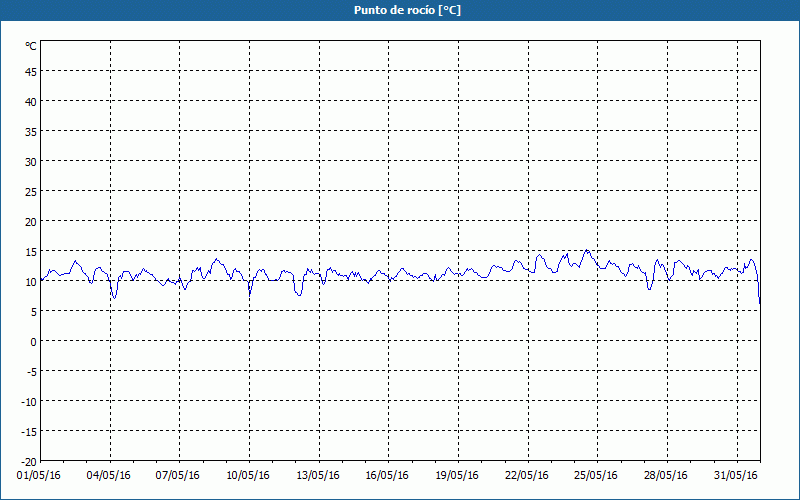Select the y-axis value 10
This screenshot has width=800, height=500.
[x=31, y=282]
